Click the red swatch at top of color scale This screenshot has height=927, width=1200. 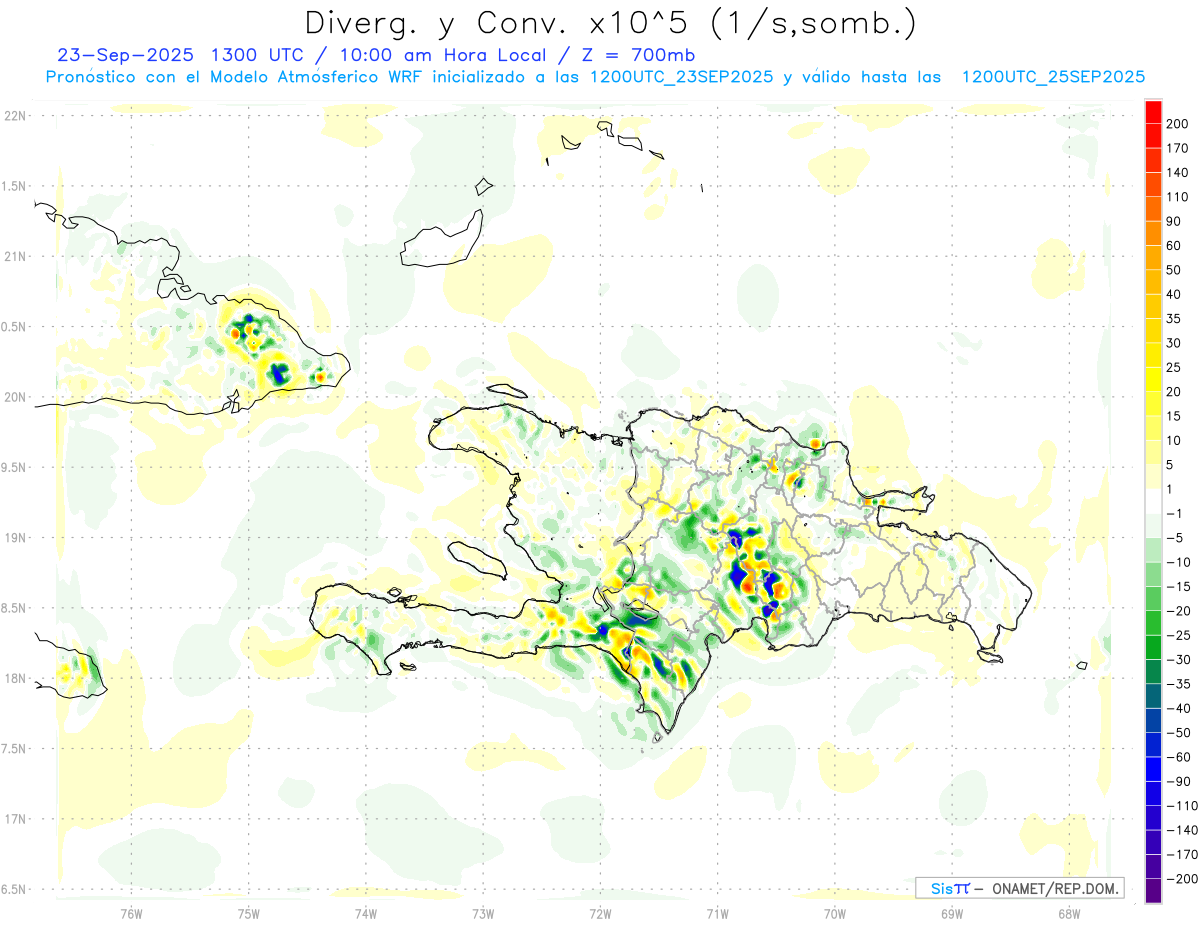pyautogui.click(x=1153, y=111)
